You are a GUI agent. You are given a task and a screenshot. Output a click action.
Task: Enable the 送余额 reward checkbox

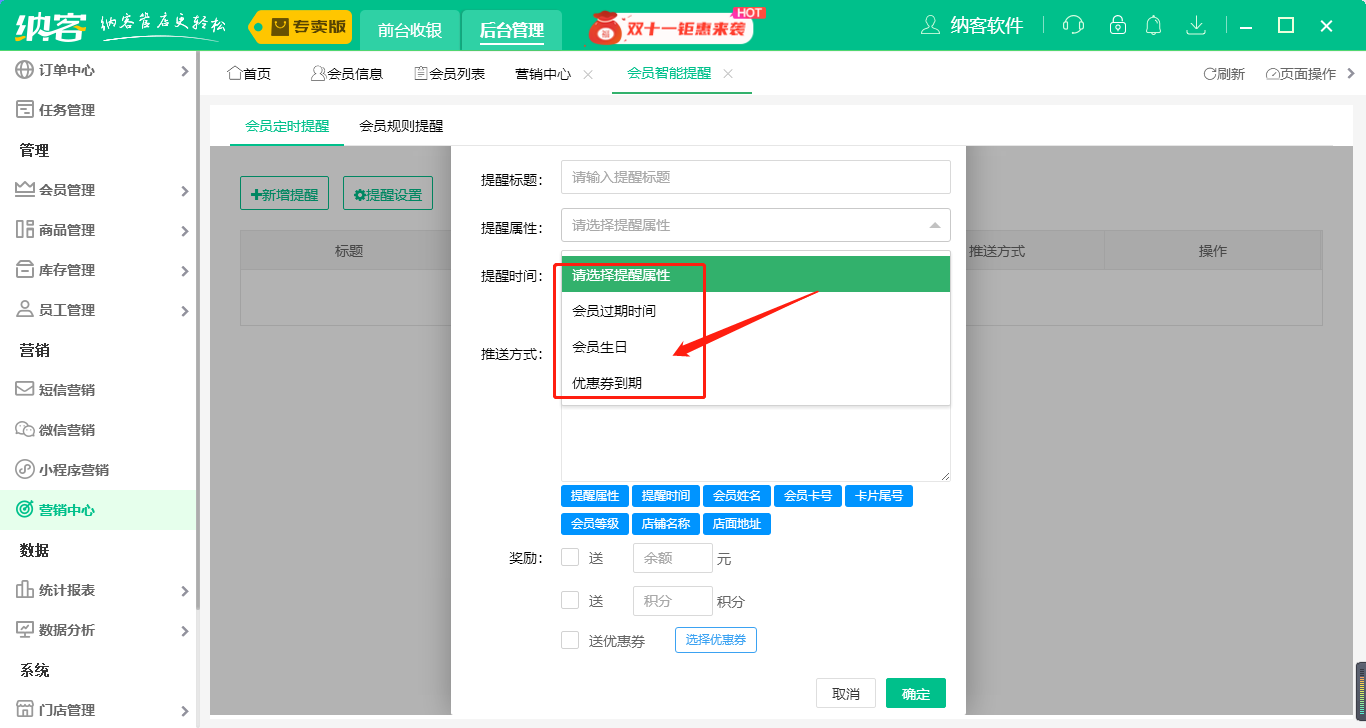click(570, 557)
